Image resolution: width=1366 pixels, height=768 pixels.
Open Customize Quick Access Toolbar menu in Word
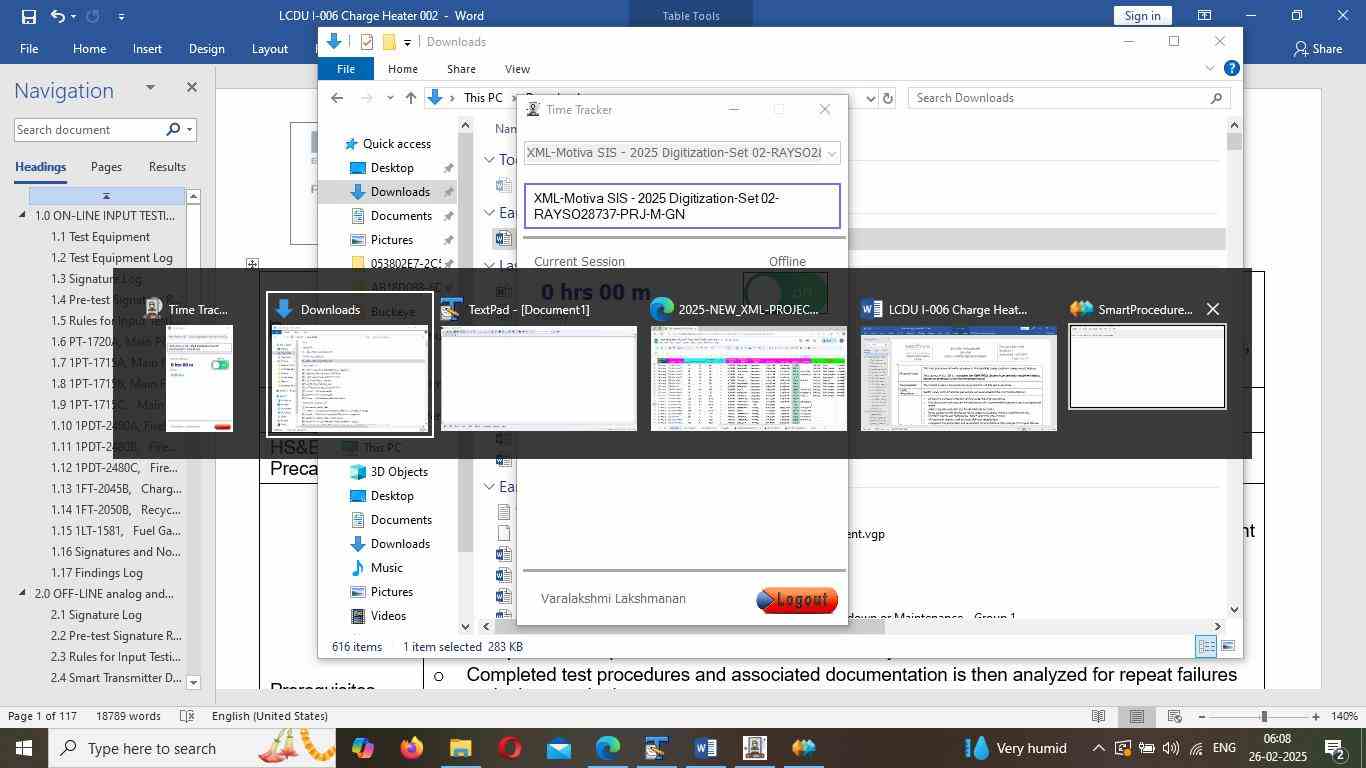click(x=121, y=16)
